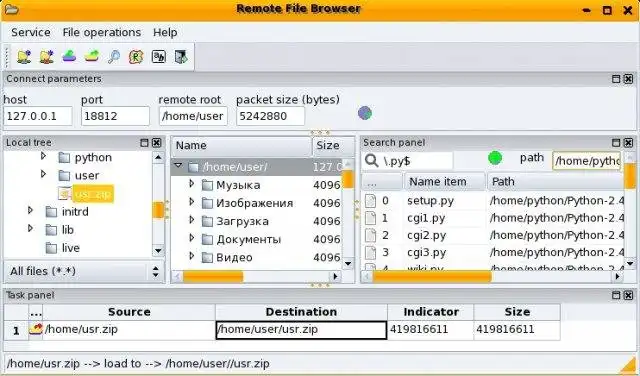The width and height of the screenshot is (640, 376).
Task: Close the Connect parameters panel
Action: tap(629, 79)
